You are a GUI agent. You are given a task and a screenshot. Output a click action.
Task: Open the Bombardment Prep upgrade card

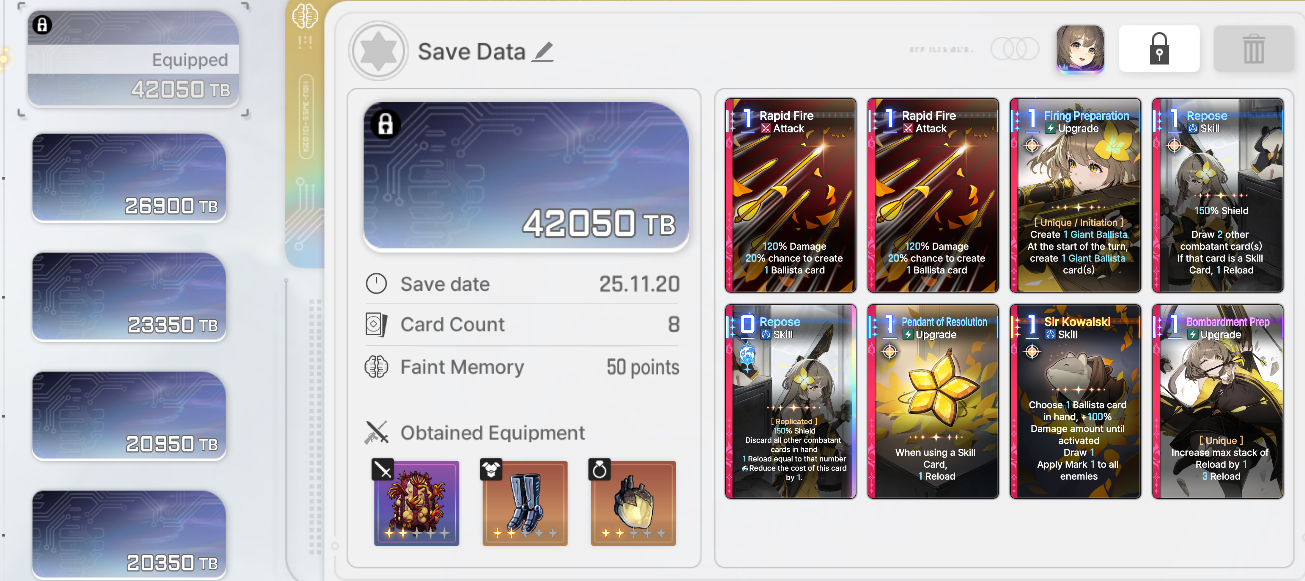point(1218,401)
